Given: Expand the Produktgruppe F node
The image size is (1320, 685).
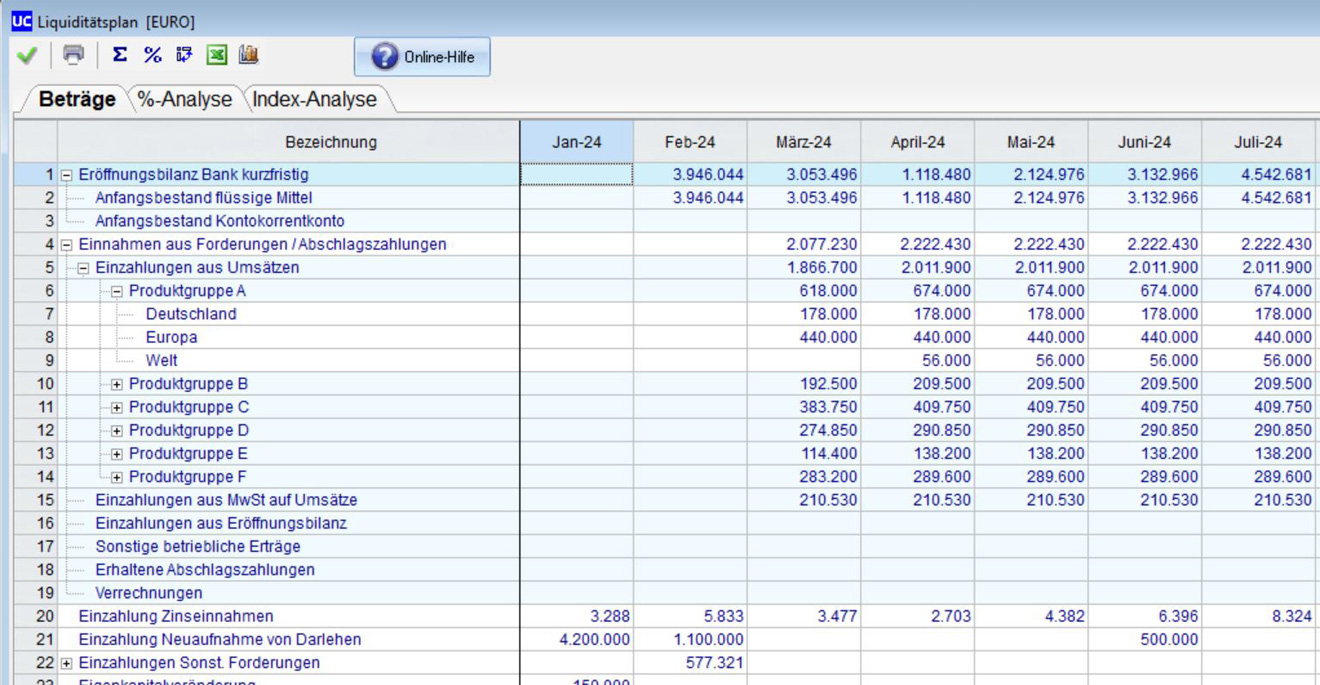Looking at the screenshot, I should click(117, 477).
